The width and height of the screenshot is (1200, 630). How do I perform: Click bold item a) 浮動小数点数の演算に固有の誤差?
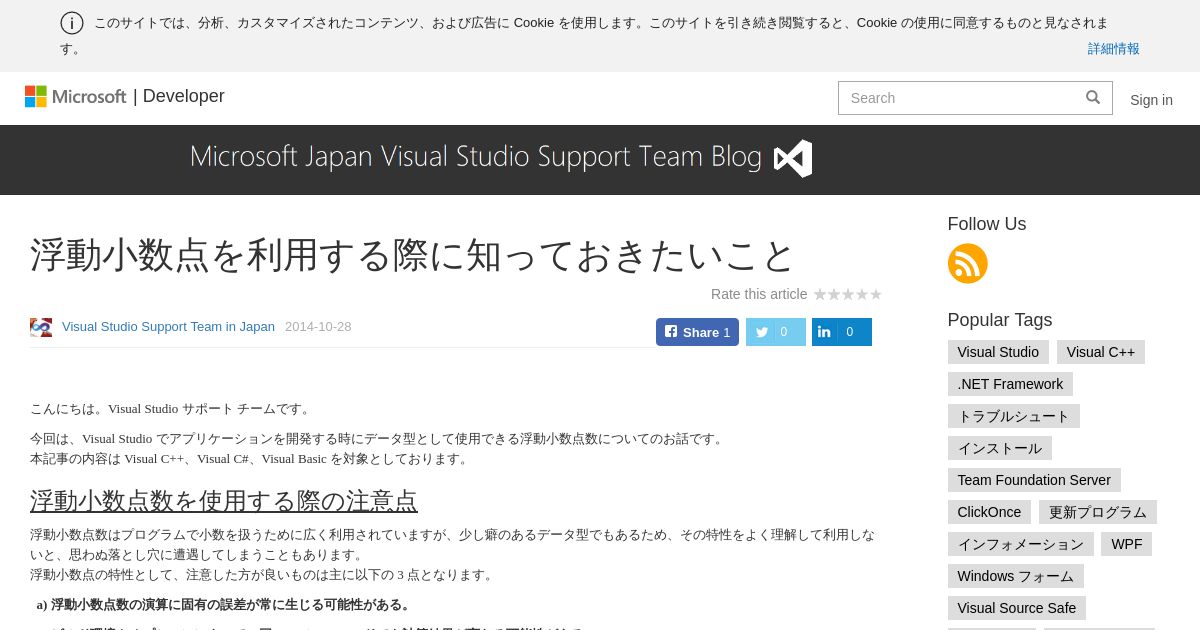tap(224, 605)
